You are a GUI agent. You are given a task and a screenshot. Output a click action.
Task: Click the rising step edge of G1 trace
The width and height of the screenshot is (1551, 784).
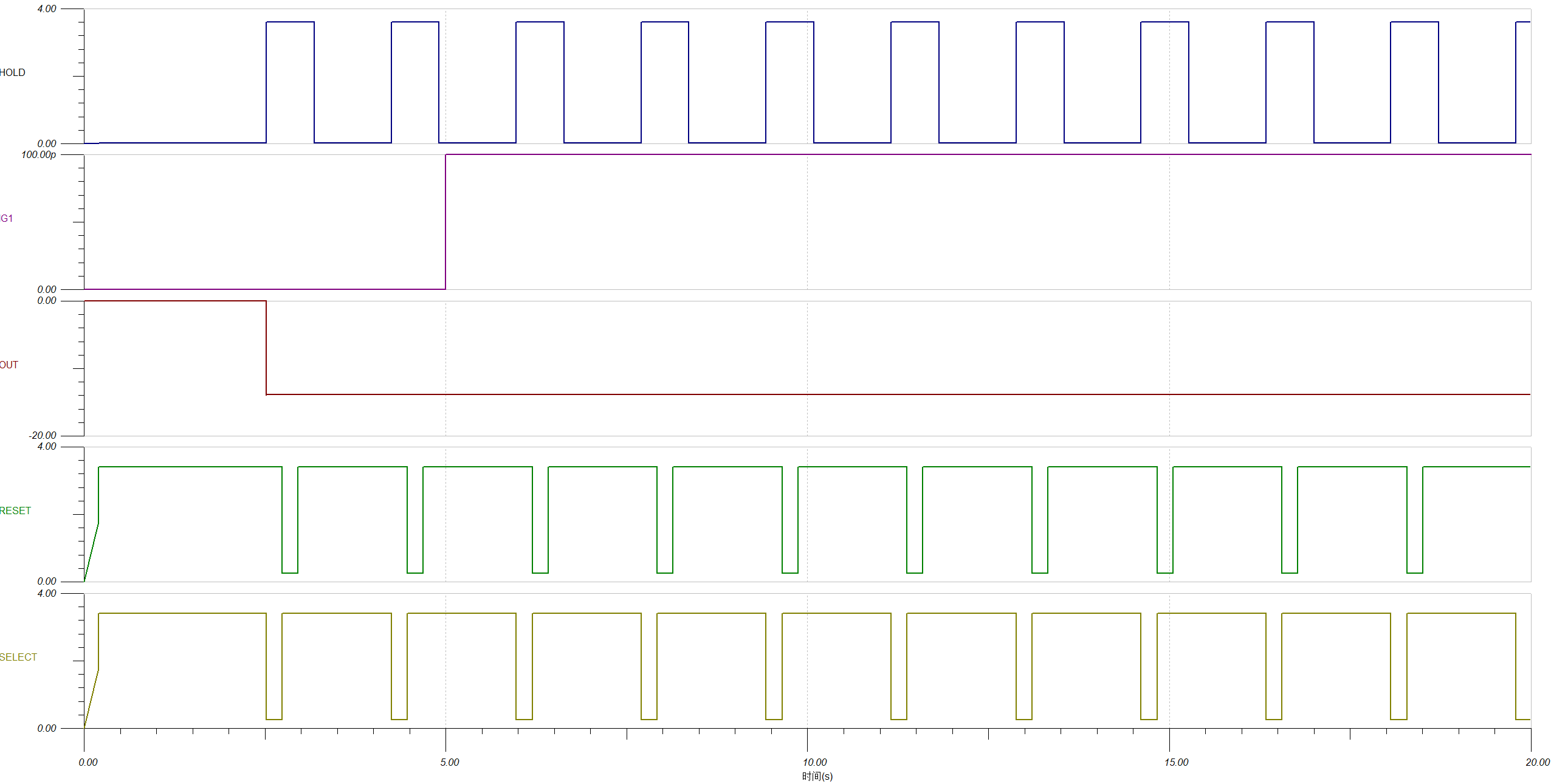[x=445, y=222]
